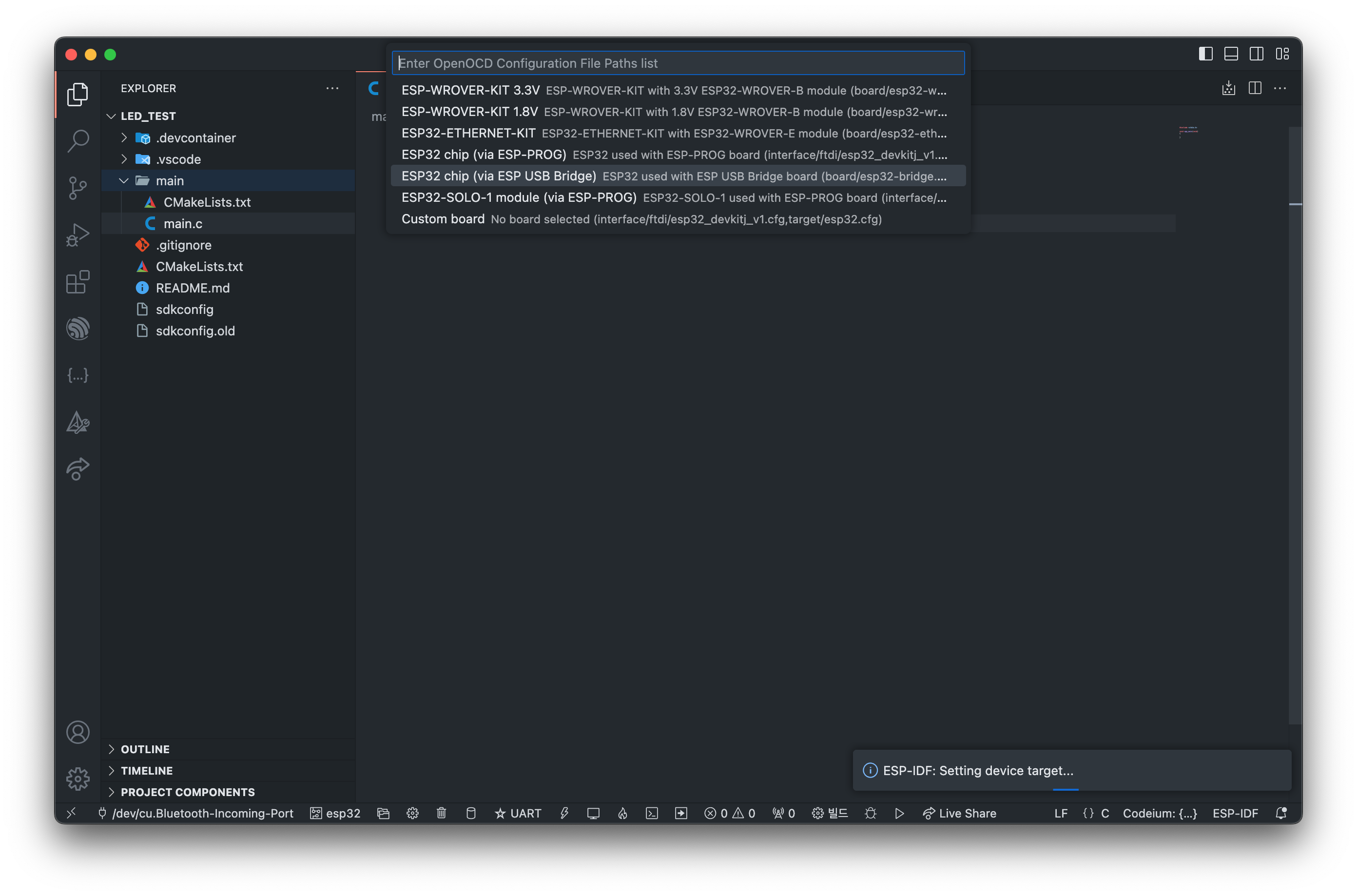Toggle the secondary side bar layout button

click(x=1257, y=54)
